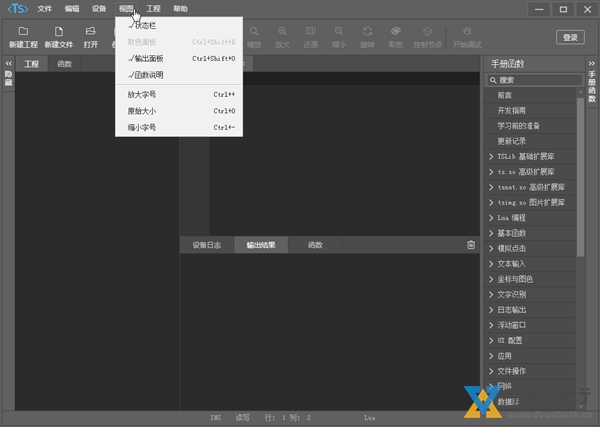Viewport: 600px width, 427px height.
Task: Click the 登录 login button
Action: [570, 37]
